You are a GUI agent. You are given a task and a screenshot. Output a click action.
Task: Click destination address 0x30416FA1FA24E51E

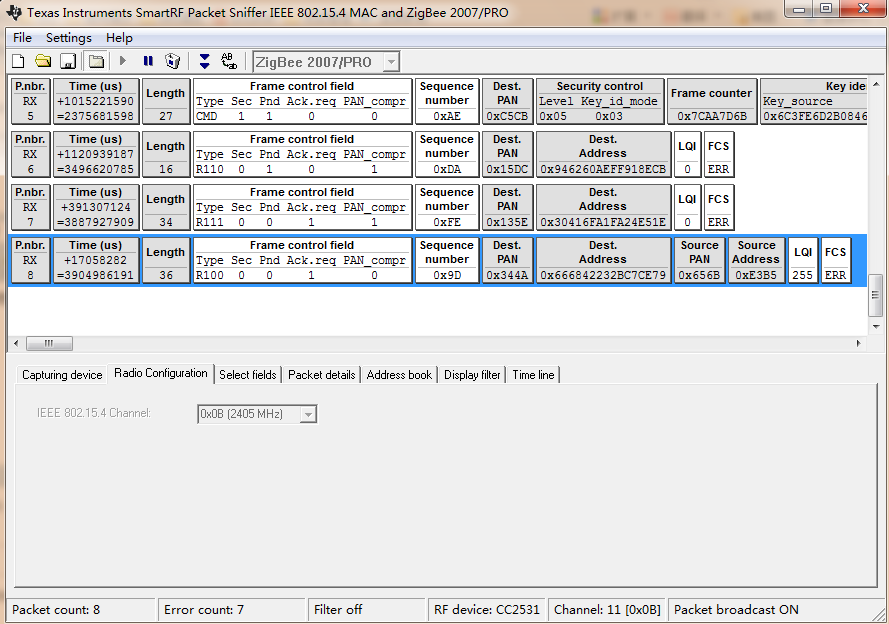coord(603,222)
